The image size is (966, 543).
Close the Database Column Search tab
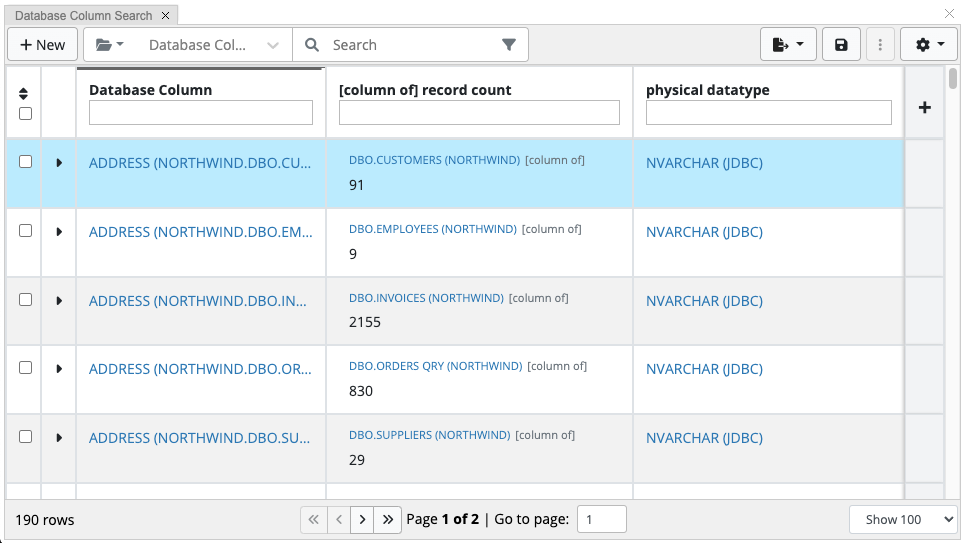(x=166, y=16)
